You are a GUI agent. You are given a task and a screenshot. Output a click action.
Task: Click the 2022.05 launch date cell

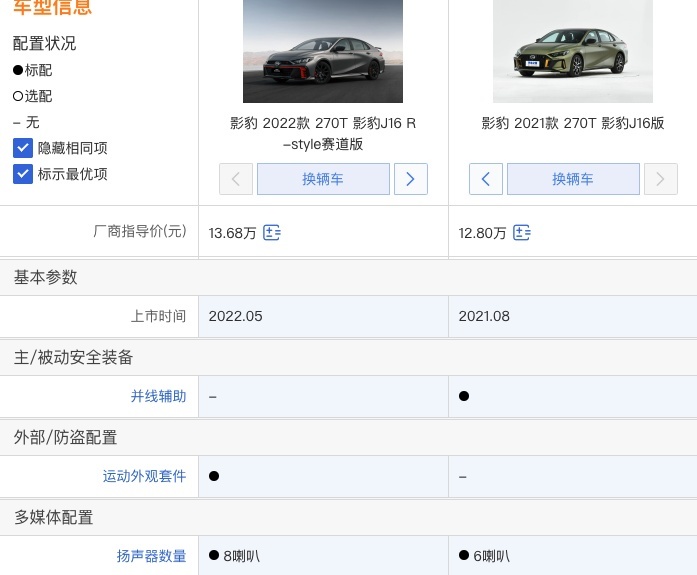click(323, 316)
